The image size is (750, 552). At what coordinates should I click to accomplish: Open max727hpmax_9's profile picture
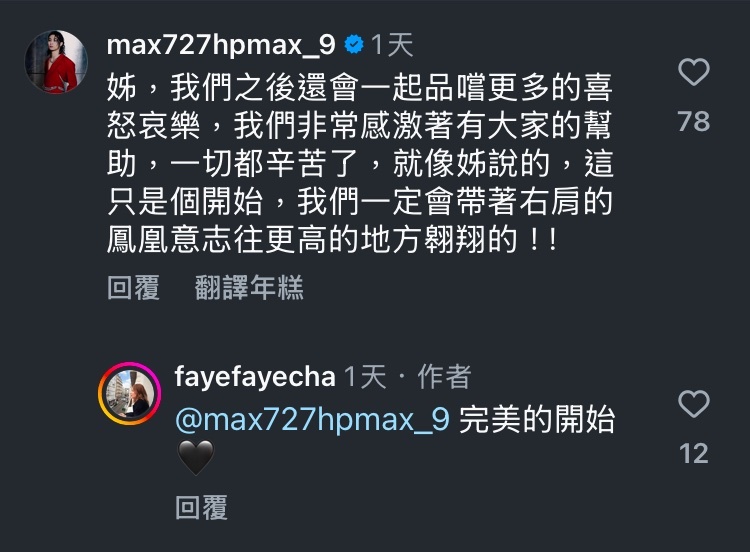(56, 62)
